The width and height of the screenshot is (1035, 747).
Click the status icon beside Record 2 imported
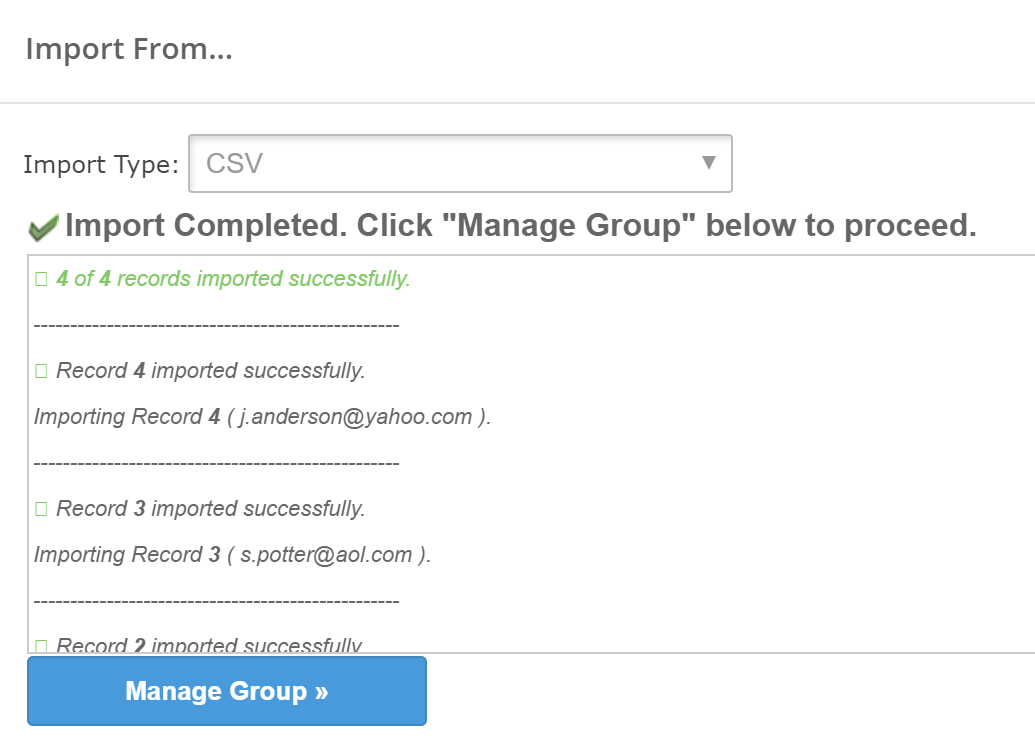(41, 645)
